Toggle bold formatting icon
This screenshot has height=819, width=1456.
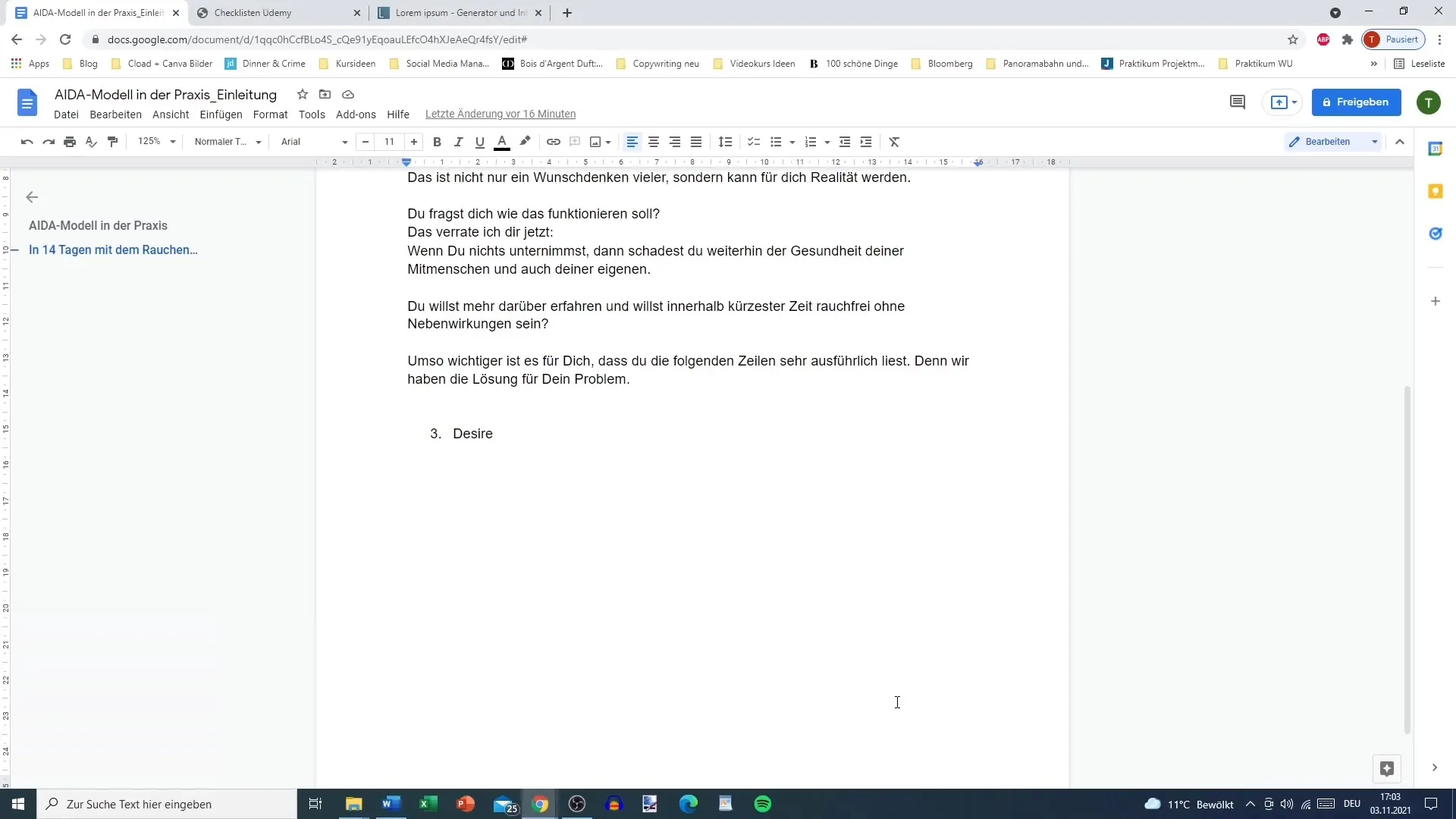[x=437, y=141]
